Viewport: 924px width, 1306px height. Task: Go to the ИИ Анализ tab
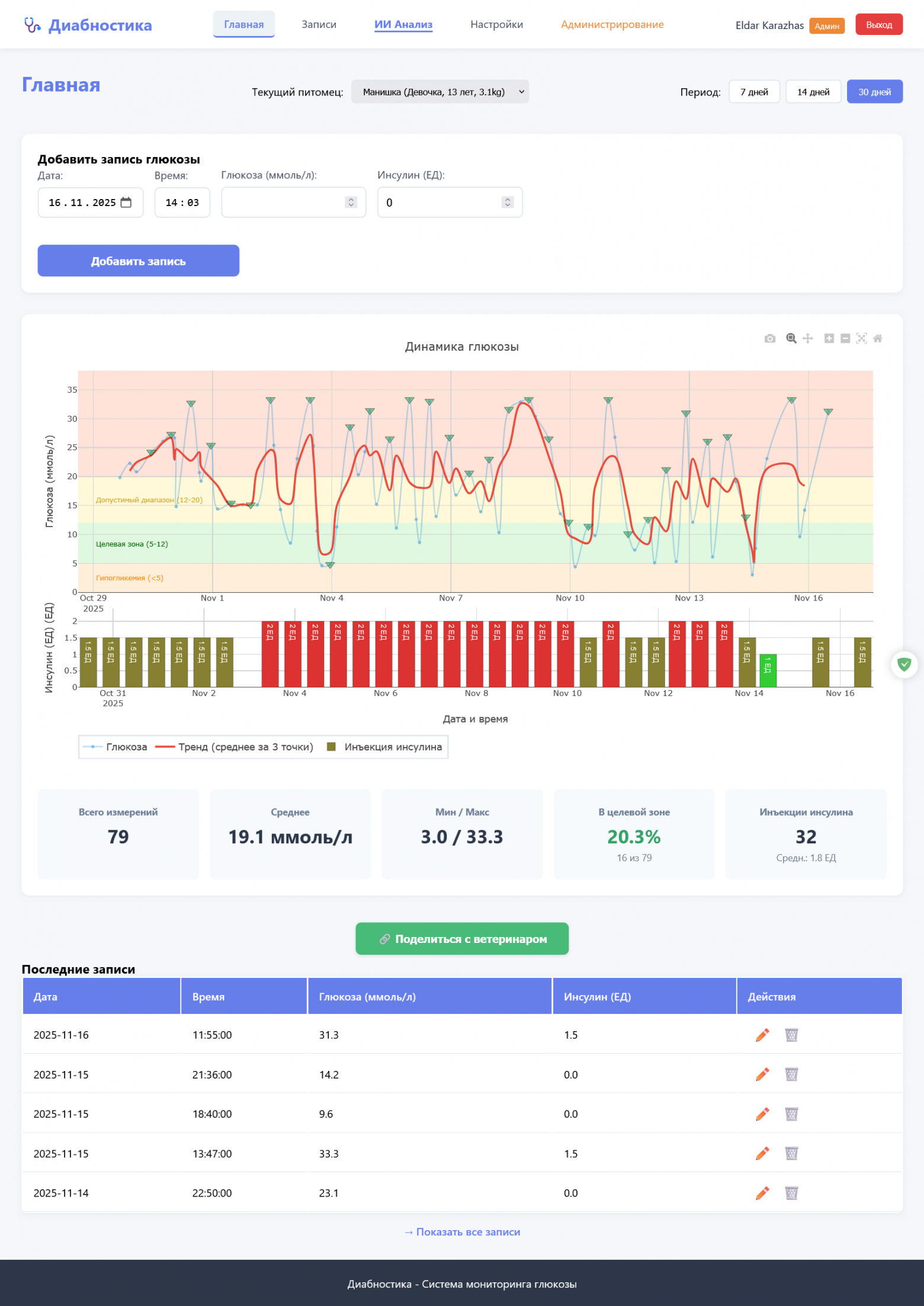[x=403, y=24]
